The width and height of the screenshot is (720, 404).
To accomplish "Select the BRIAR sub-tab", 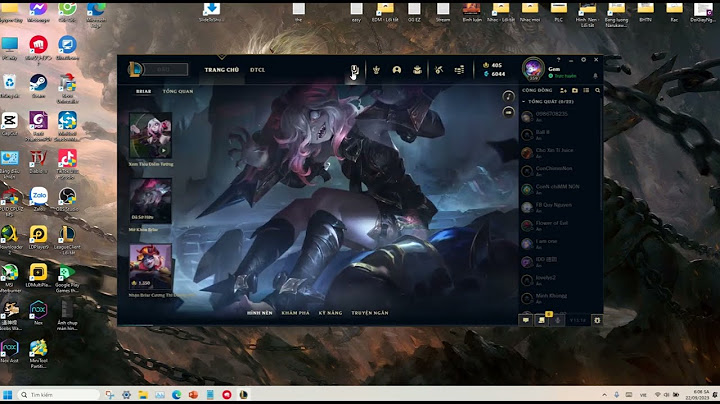I will [143, 91].
